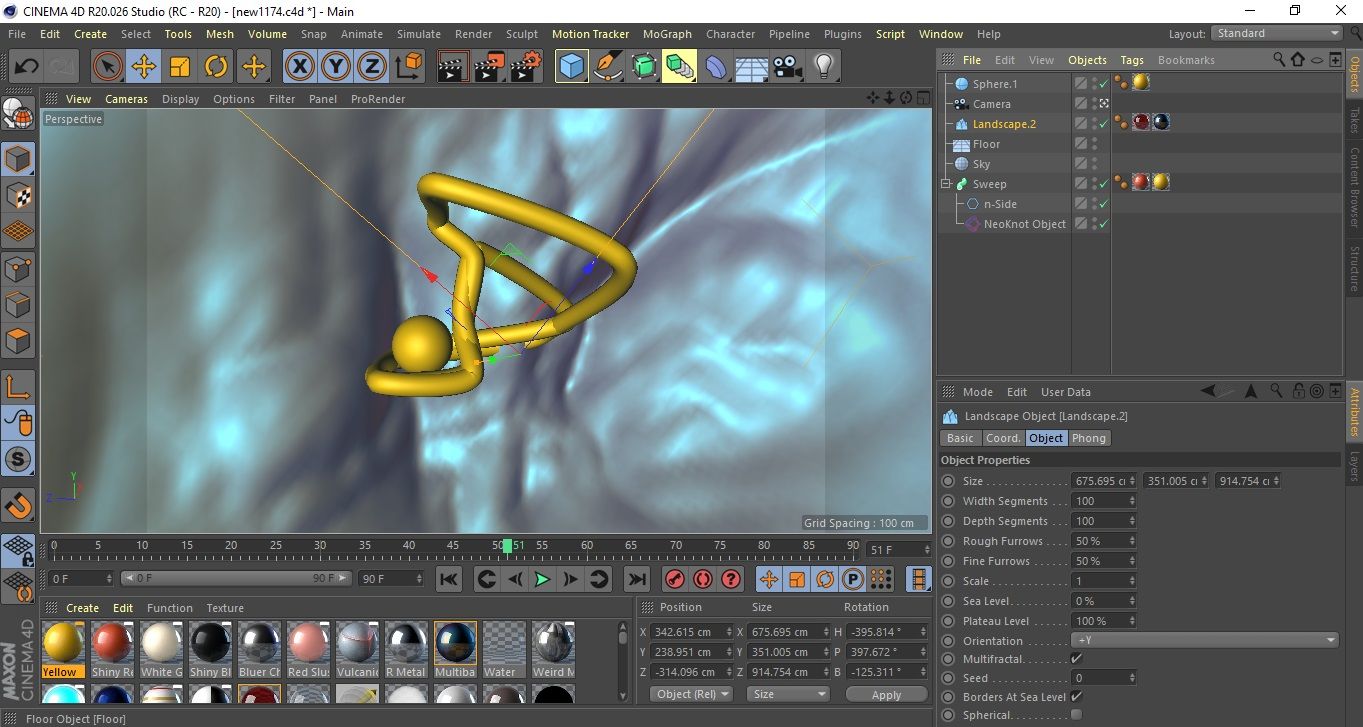
Task: Click Render View clapperboard icon
Action: point(453,67)
